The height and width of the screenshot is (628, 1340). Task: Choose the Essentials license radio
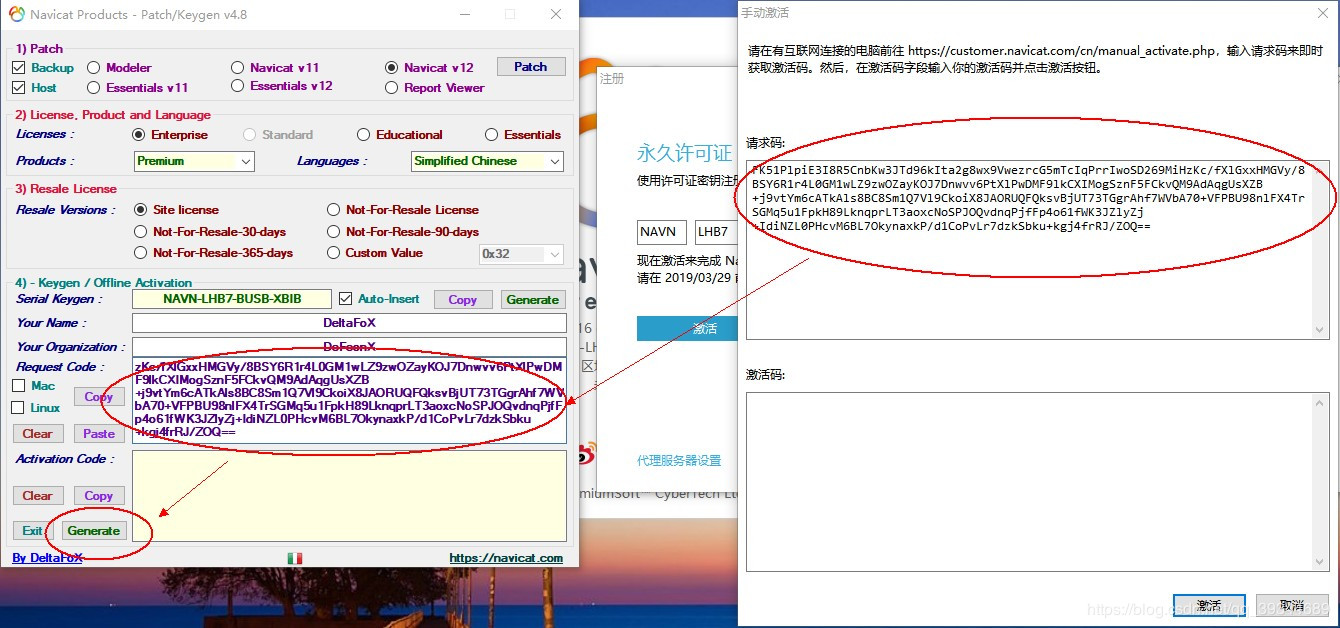coord(492,135)
